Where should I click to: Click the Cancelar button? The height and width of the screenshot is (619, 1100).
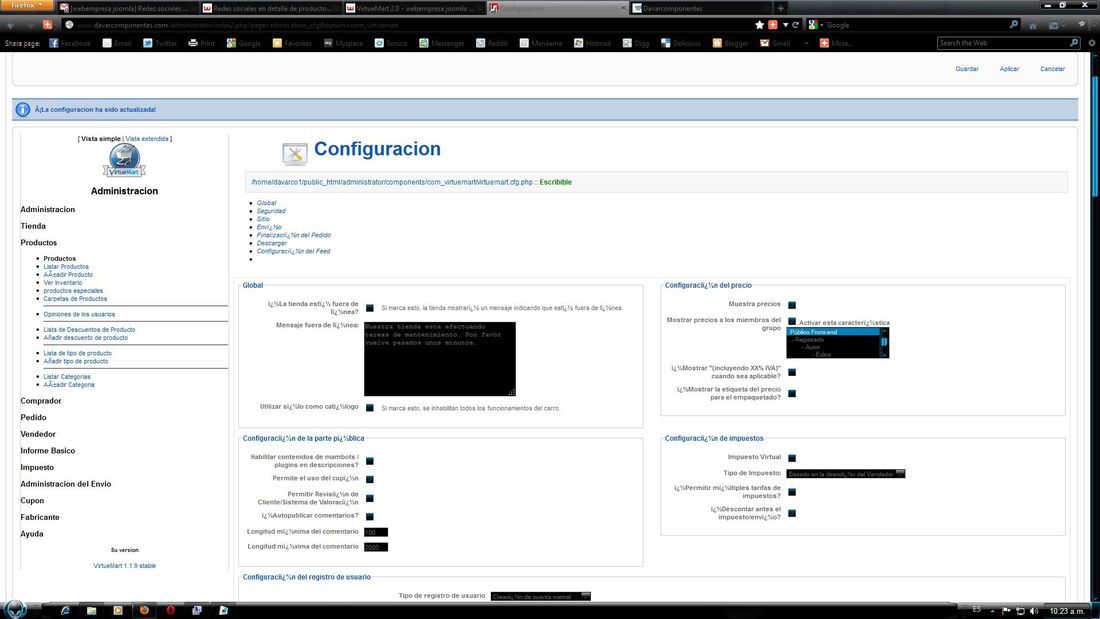coord(1052,69)
